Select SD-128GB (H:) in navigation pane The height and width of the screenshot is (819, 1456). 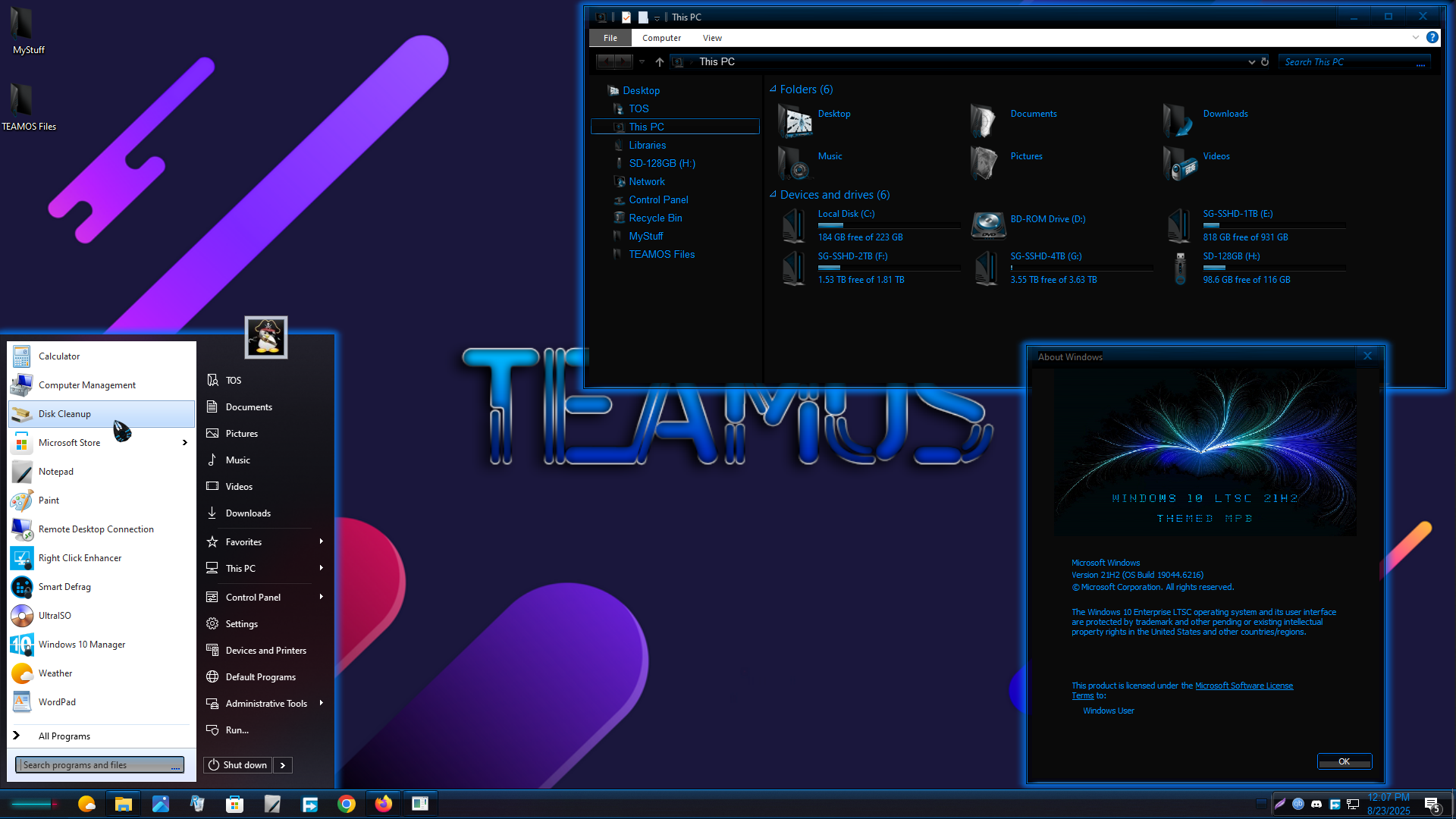[x=661, y=164]
